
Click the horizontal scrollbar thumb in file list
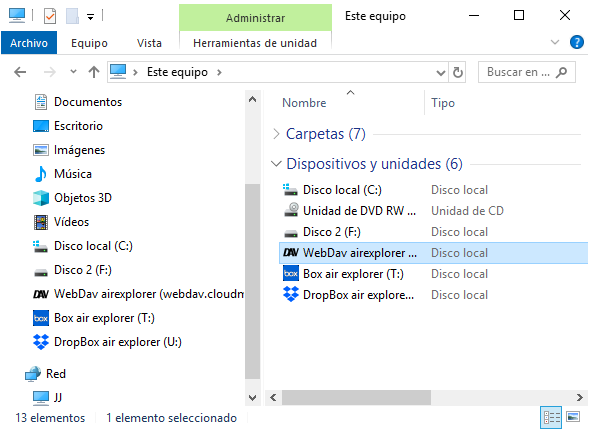356,397
